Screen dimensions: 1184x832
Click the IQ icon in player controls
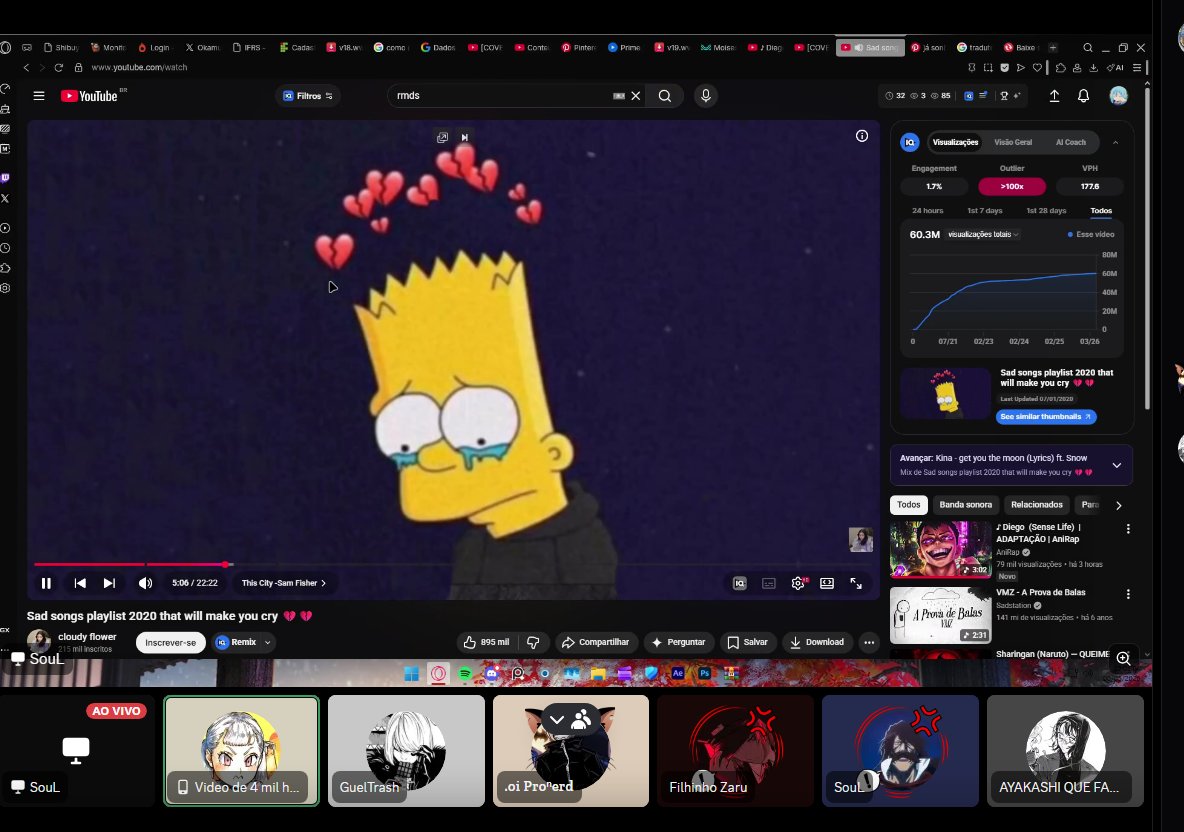[x=740, y=583]
